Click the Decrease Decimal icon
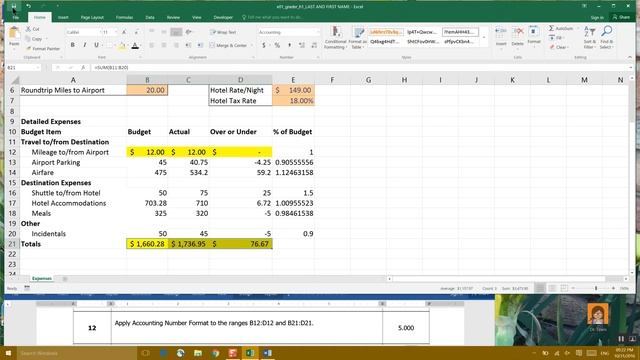Image resolution: width=640 pixels, height=360 pixels. click(314, 45)
